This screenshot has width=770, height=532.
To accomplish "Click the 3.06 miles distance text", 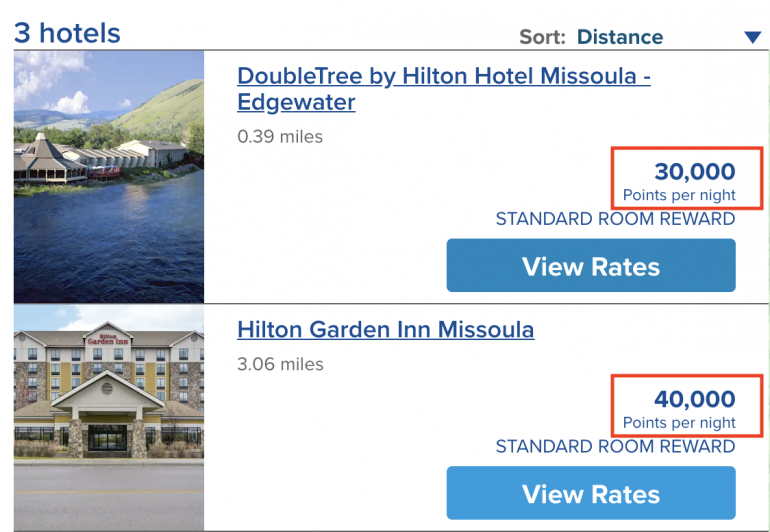I will [x=280, y=364].
